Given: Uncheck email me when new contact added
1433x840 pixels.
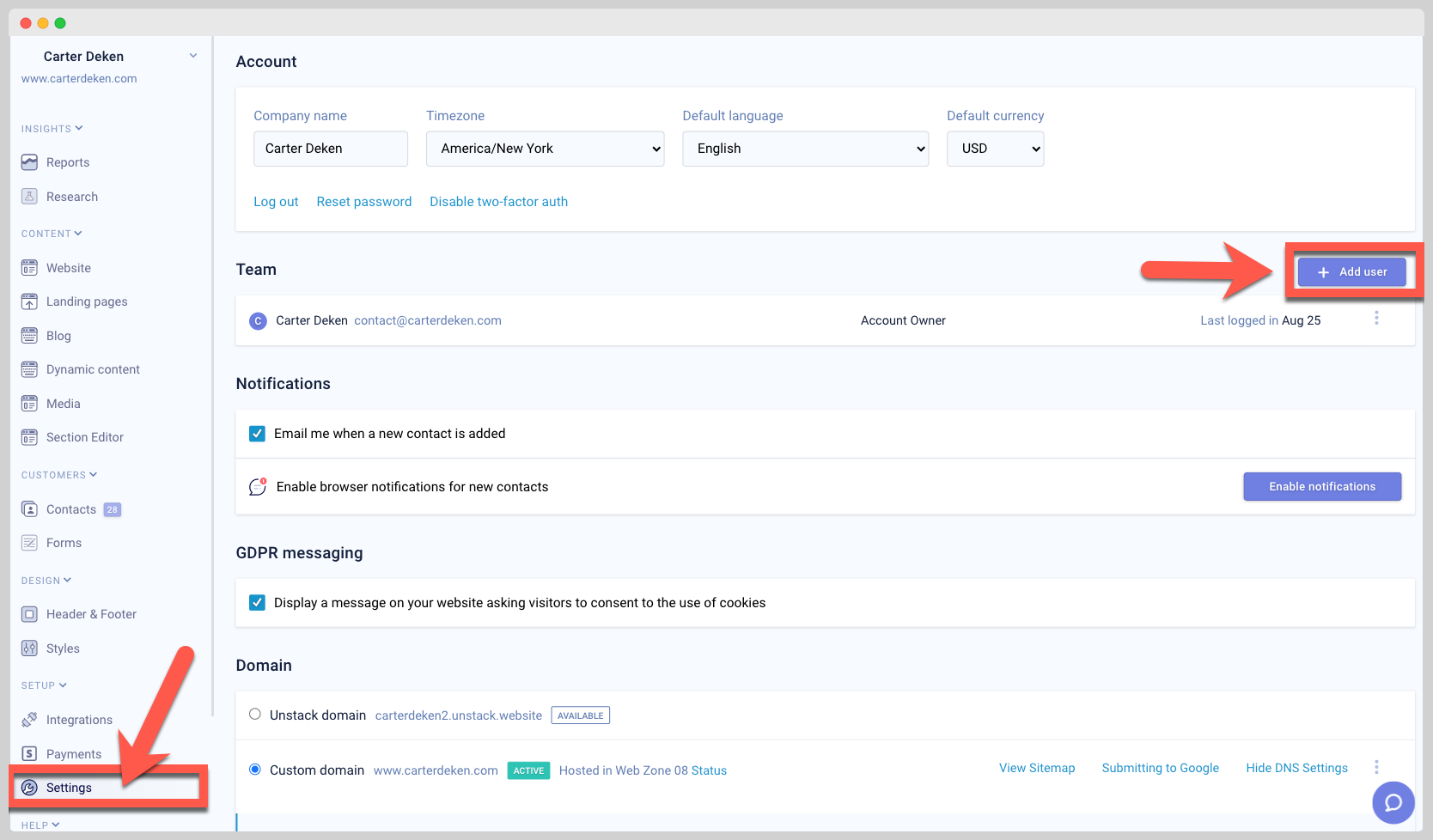Looking at the screenshot, I should [x=257, y=434].
